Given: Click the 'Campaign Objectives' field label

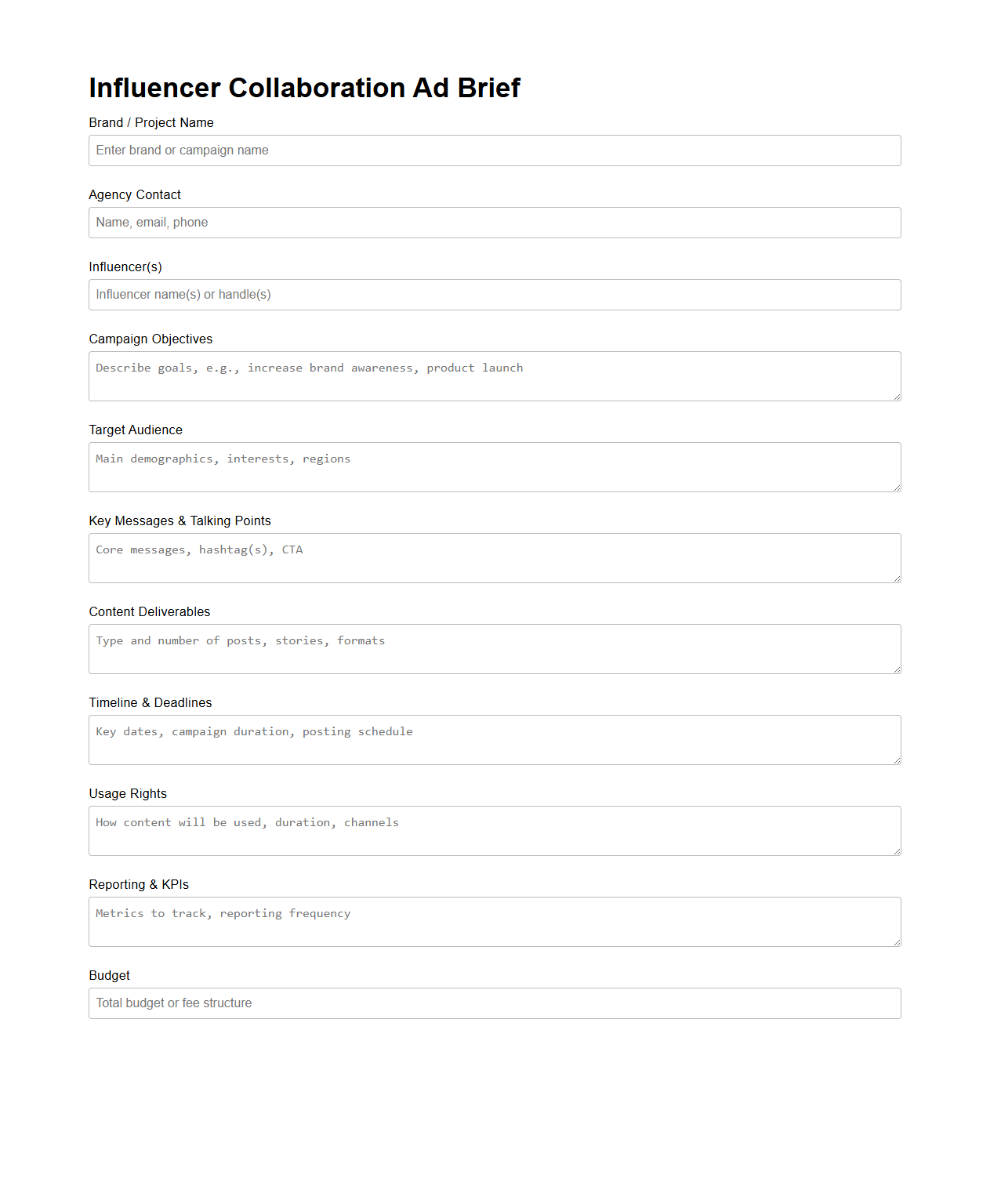Looking at the screenshot, I should 150,339.
